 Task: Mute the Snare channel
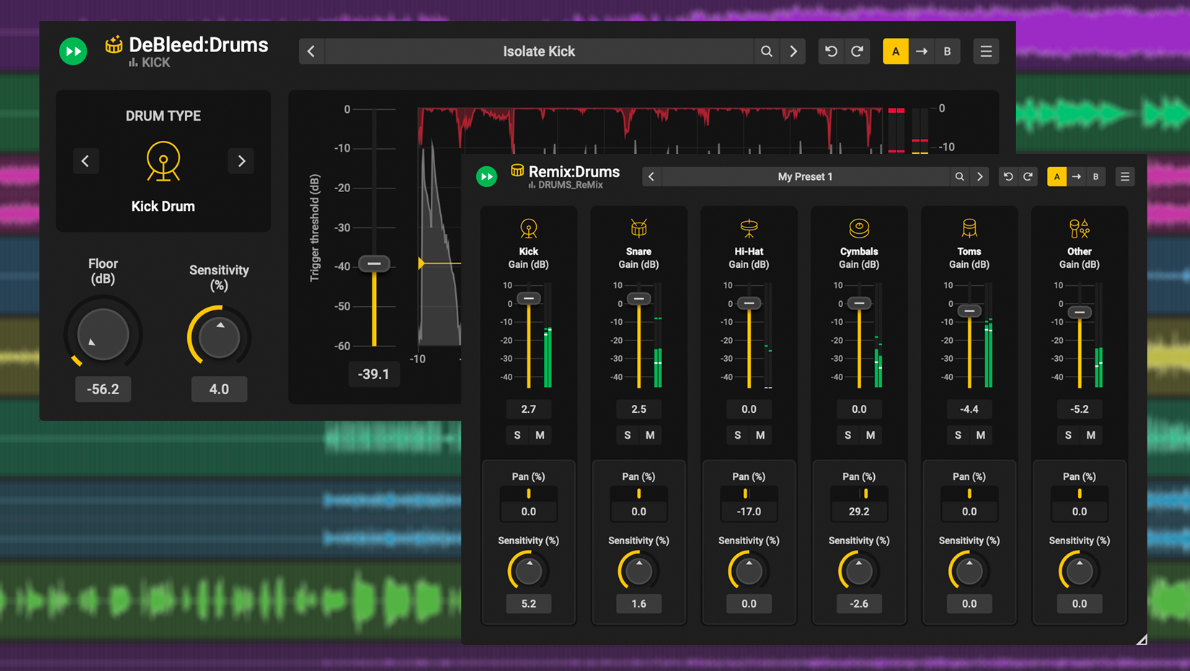(650, 435)
